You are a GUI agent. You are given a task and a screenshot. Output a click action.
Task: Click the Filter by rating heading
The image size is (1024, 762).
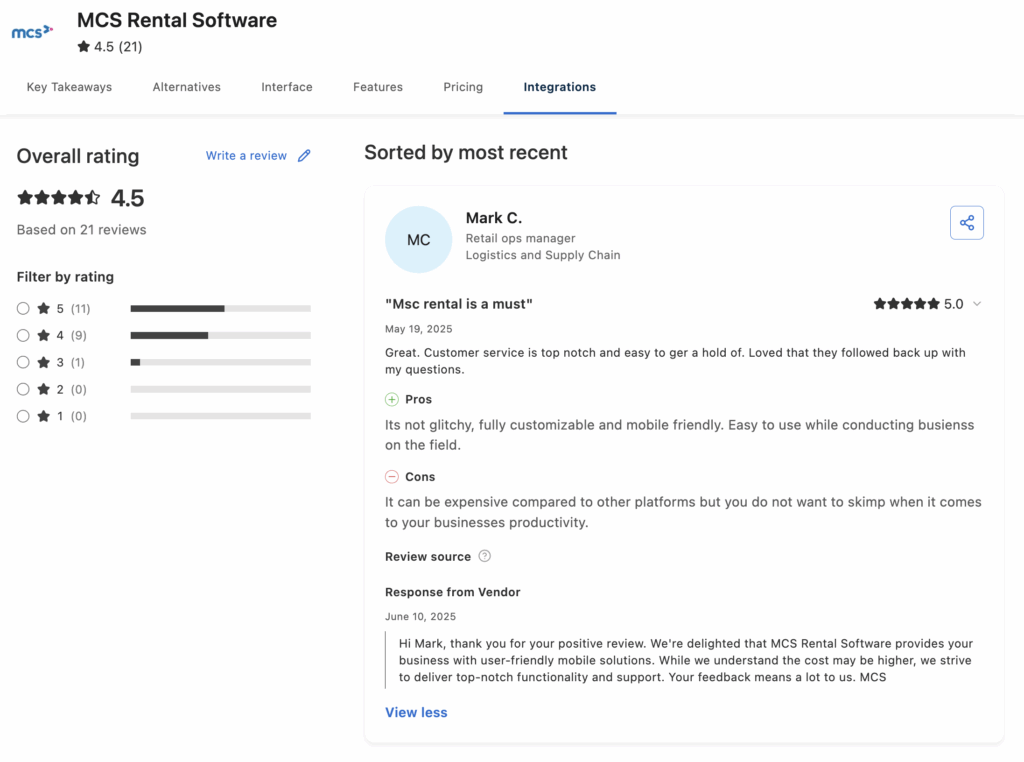(x=65, y=277)
